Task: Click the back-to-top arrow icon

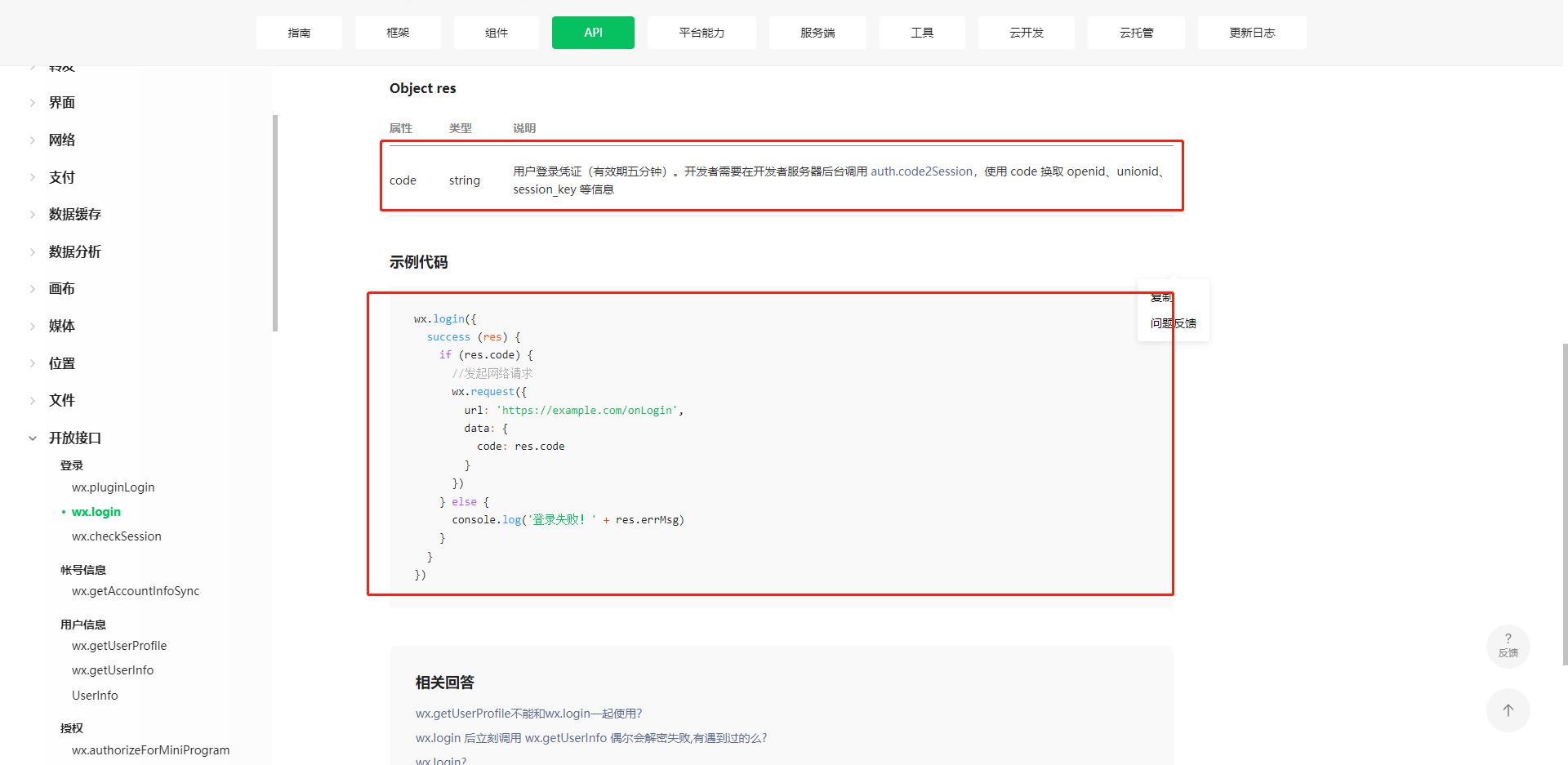Action: (x=1508, y=709)
